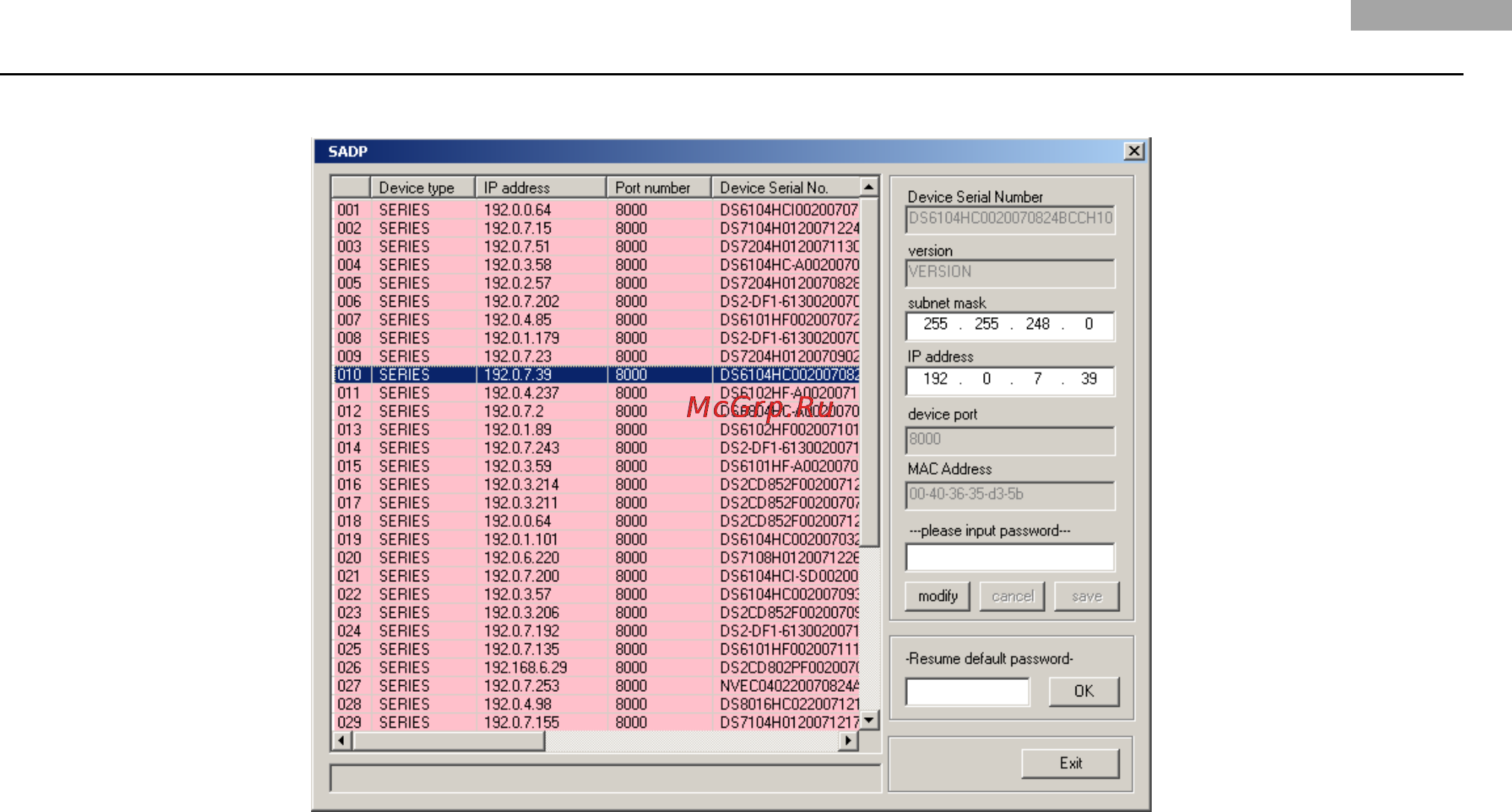1512x812 pixels.
Task: Select device row 001 with IP 192.0.0.64
Action: pos(596,210)
